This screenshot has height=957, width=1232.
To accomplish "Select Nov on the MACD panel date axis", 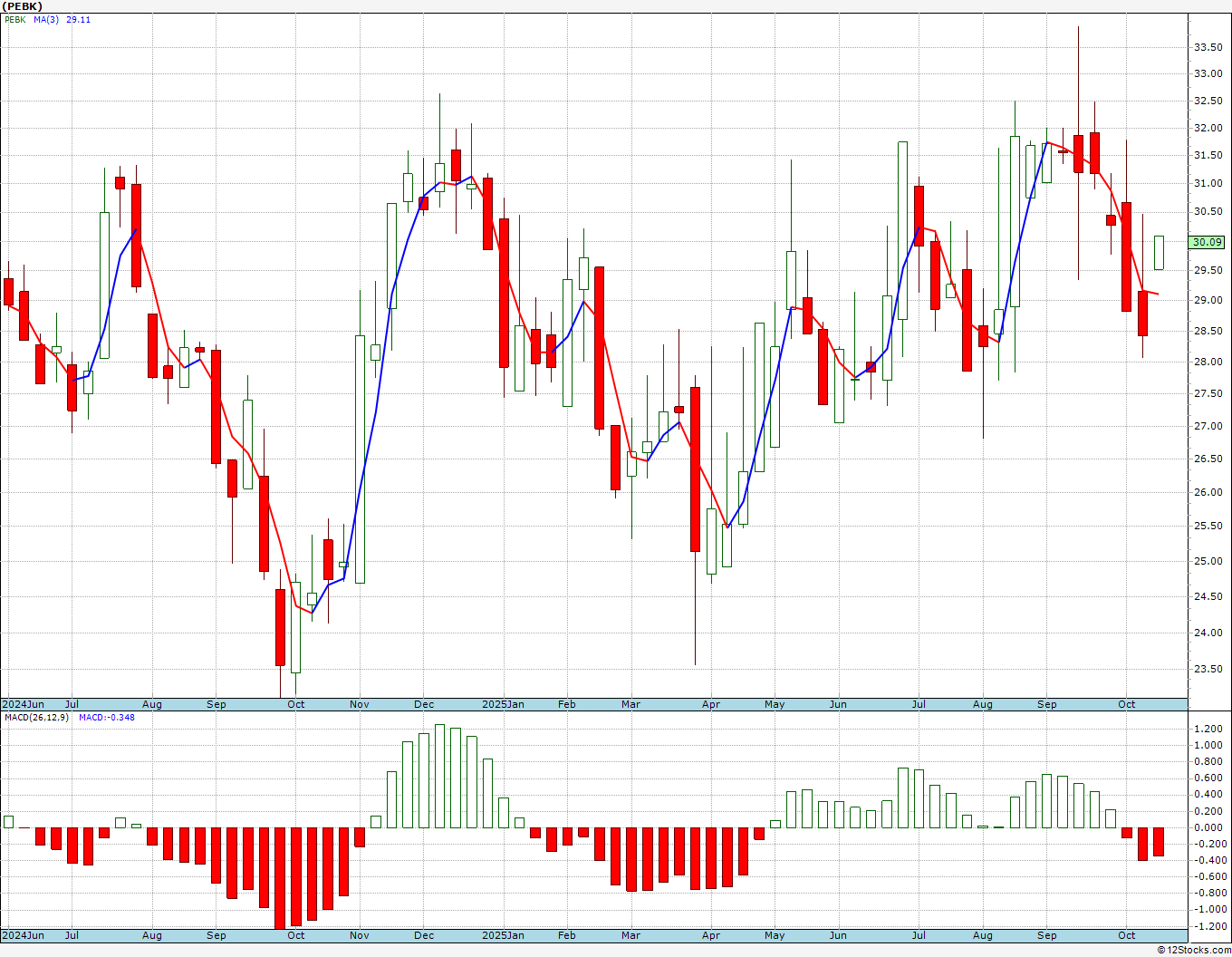I will pyautogui.click(x=360, y=935).
